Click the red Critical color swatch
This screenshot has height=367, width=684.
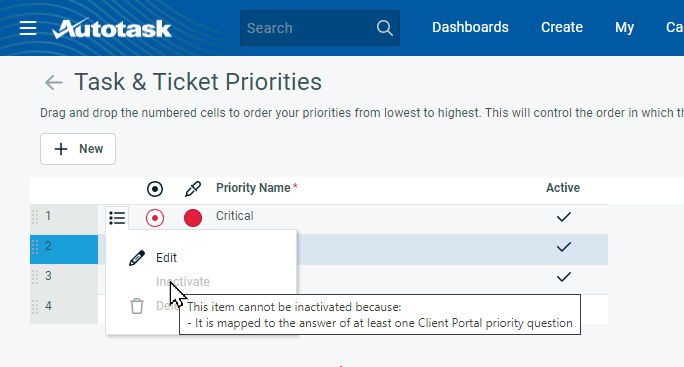pyautogui.click(x=193, y=218)
